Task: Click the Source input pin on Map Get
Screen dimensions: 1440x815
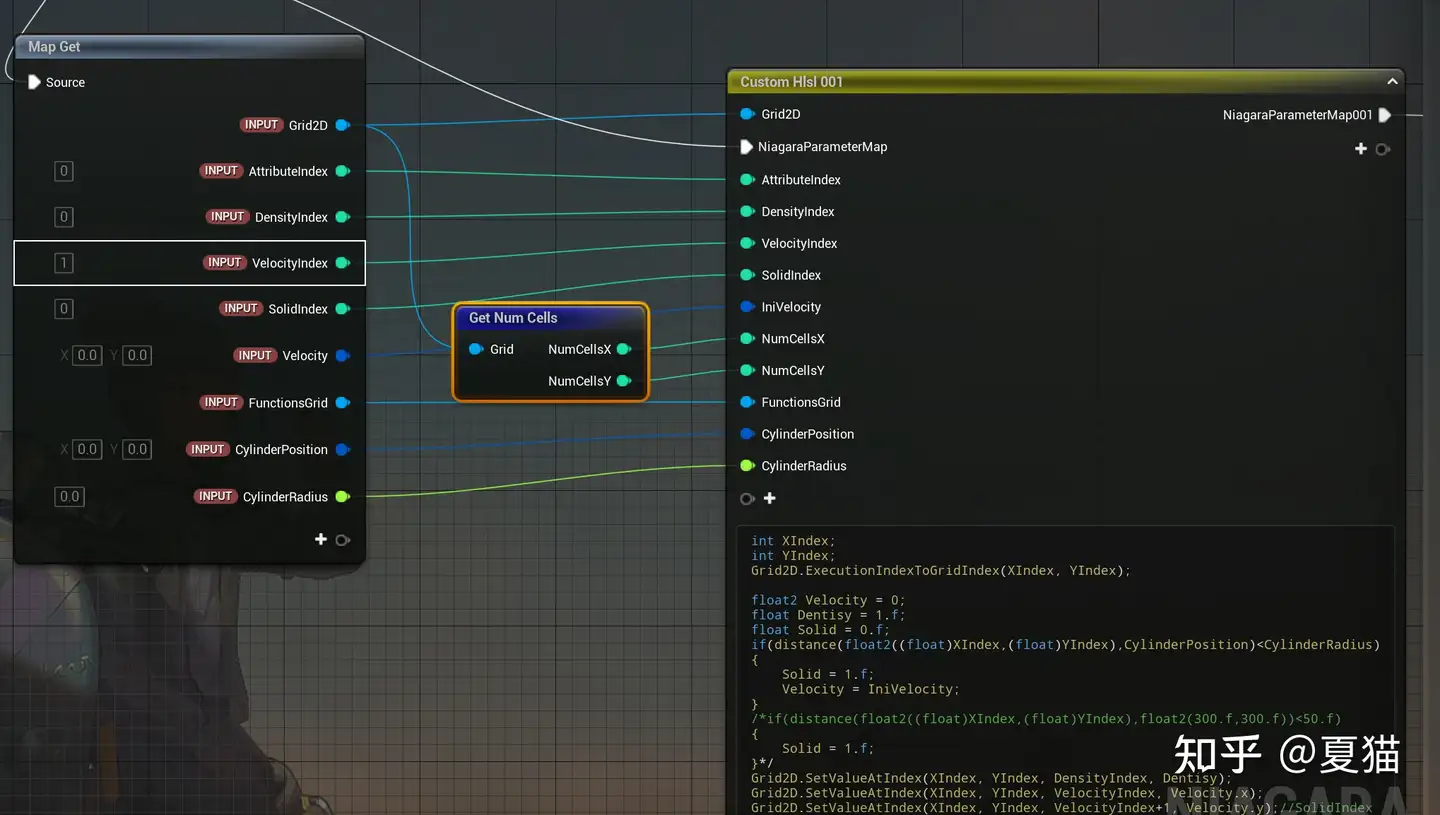Action: (x=35, y=82)
